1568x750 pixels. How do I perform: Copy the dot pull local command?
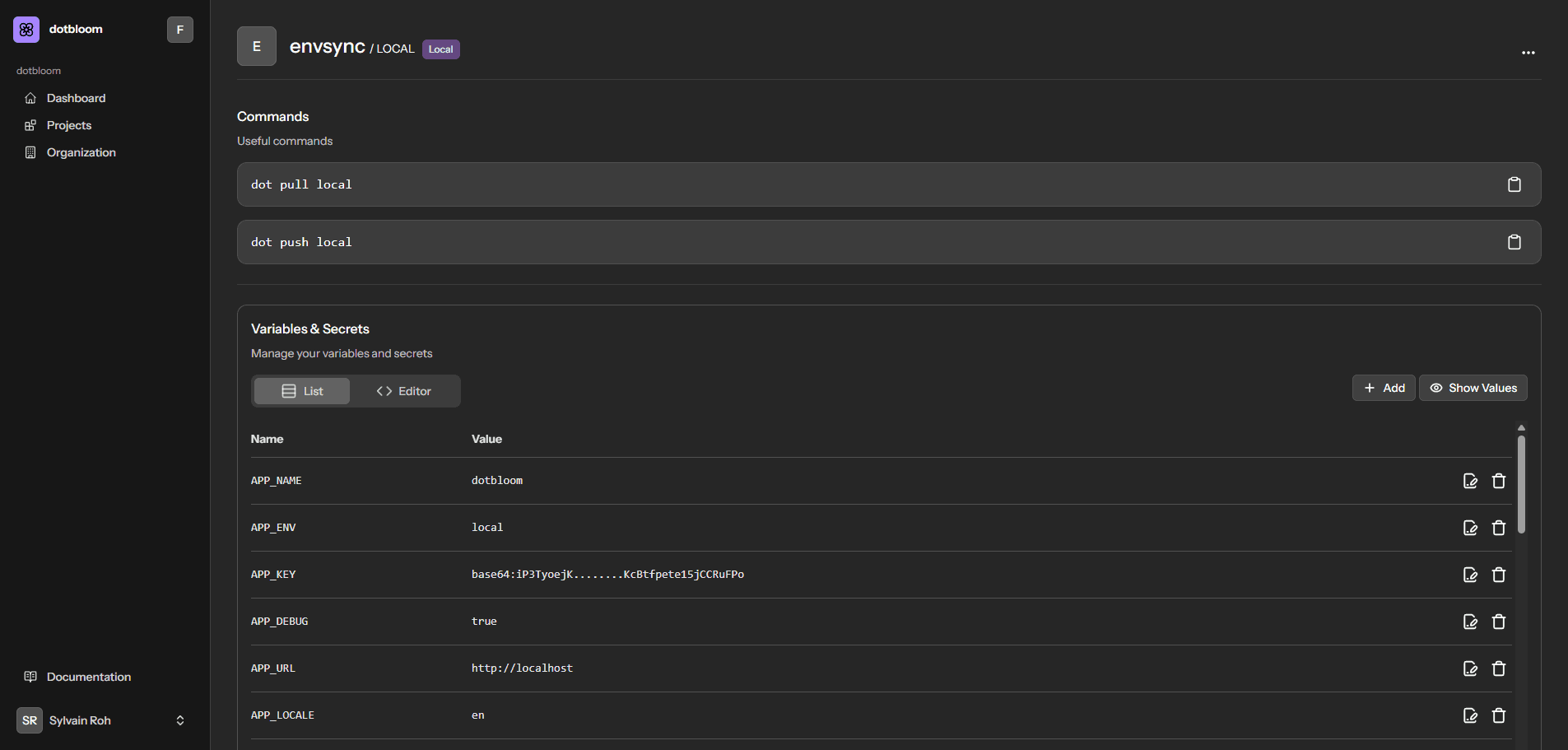point(1514,184)
